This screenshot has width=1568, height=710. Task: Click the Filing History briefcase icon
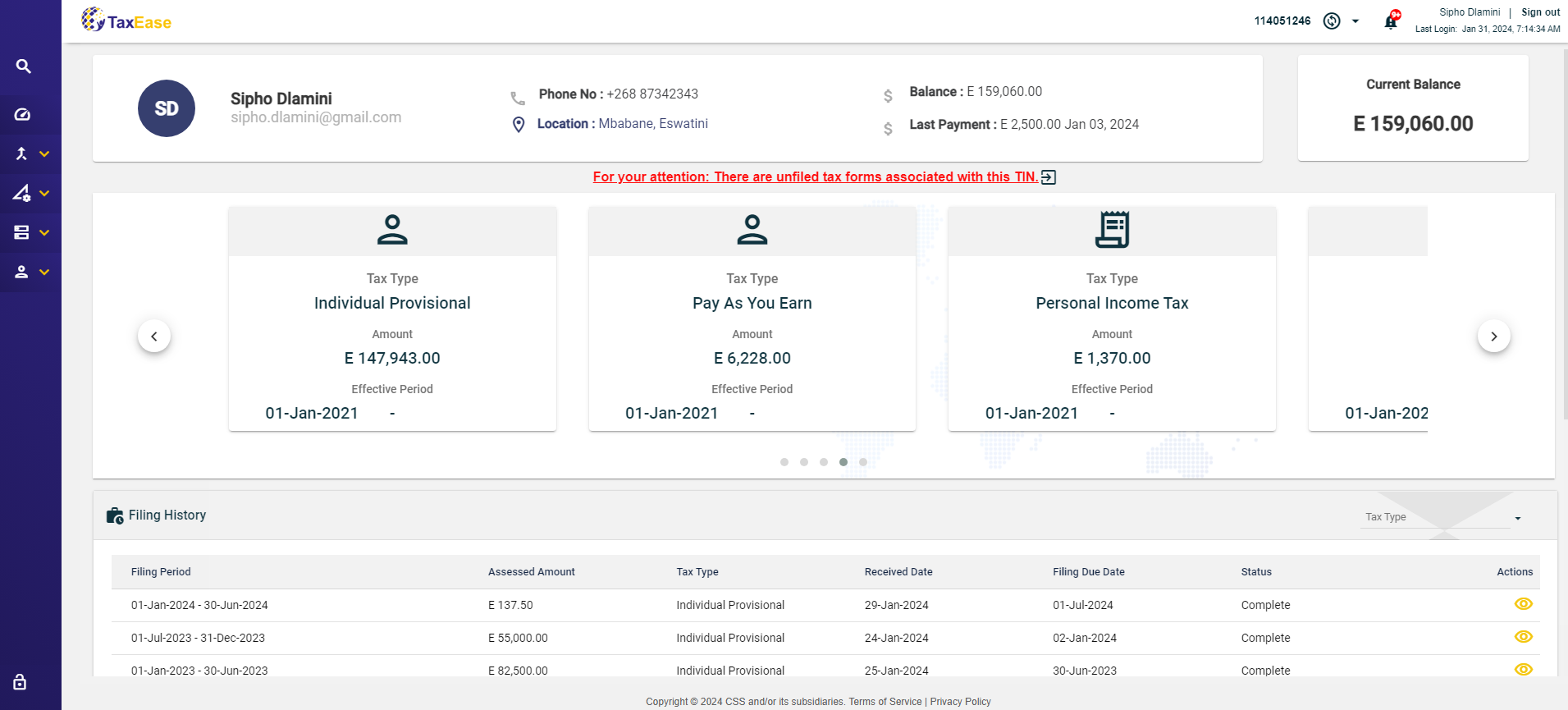pos(115,515)
